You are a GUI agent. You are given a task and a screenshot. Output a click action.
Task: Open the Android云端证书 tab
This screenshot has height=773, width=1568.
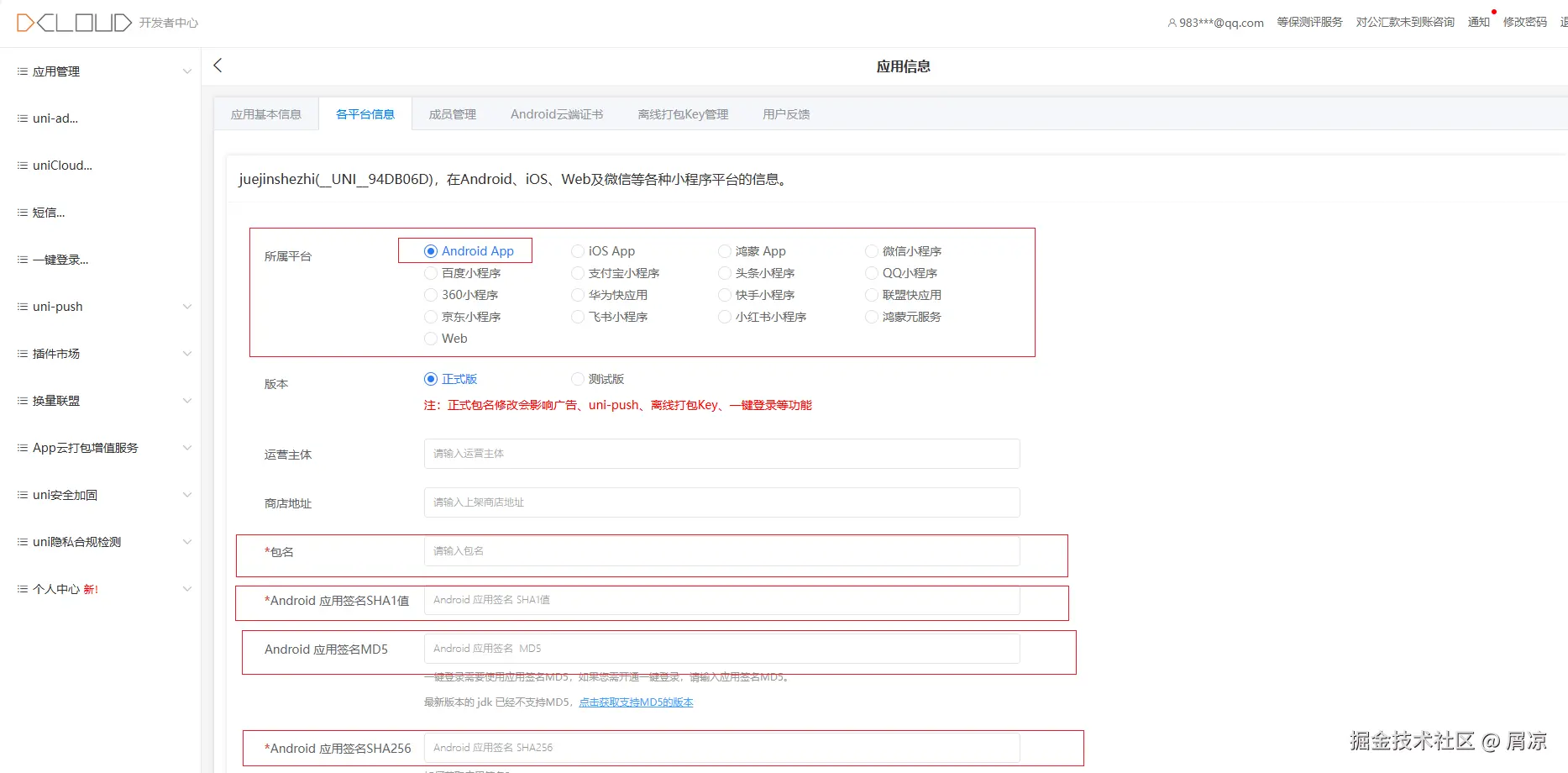tap(557, 114)
